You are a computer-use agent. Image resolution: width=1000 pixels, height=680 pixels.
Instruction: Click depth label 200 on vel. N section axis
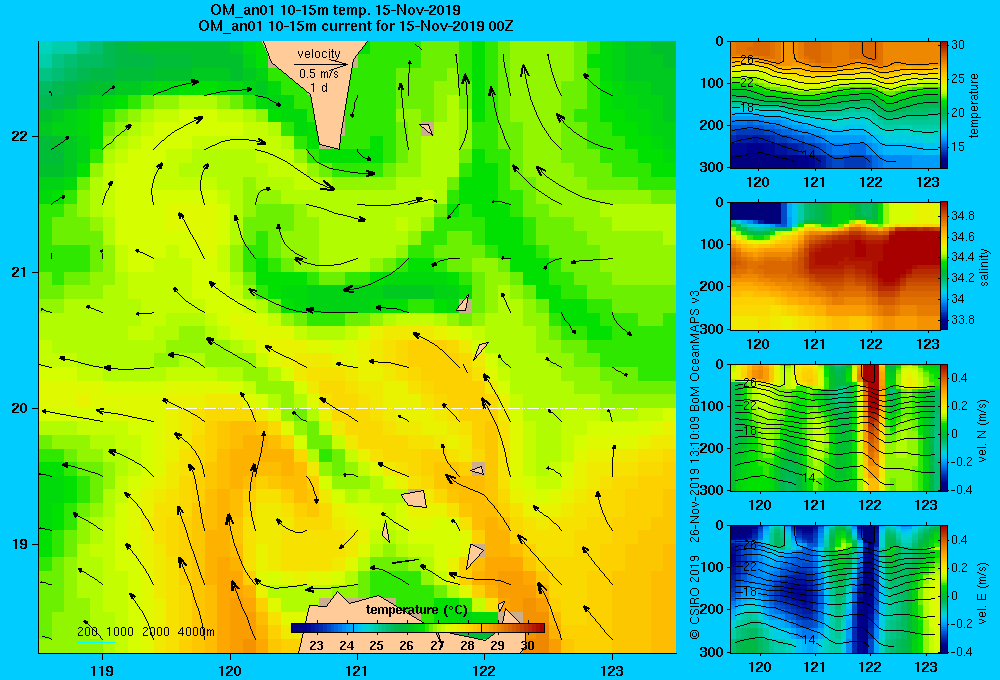coord(712,448)
